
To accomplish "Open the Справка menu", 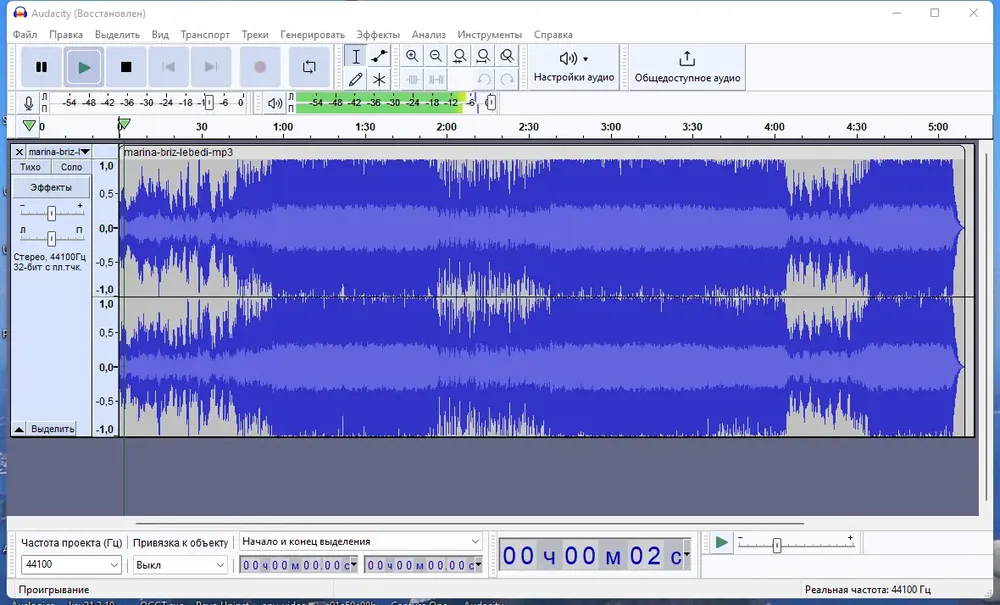I will (553, 34).
